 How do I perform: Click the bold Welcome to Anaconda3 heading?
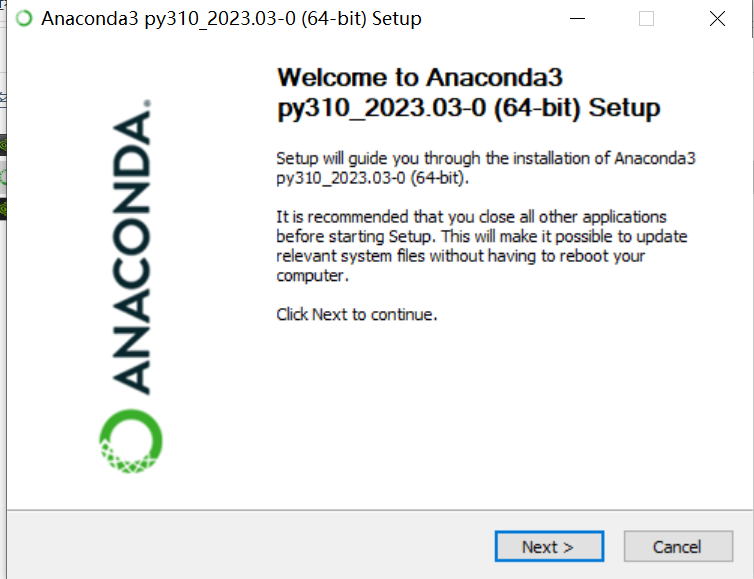click(468, 92)
